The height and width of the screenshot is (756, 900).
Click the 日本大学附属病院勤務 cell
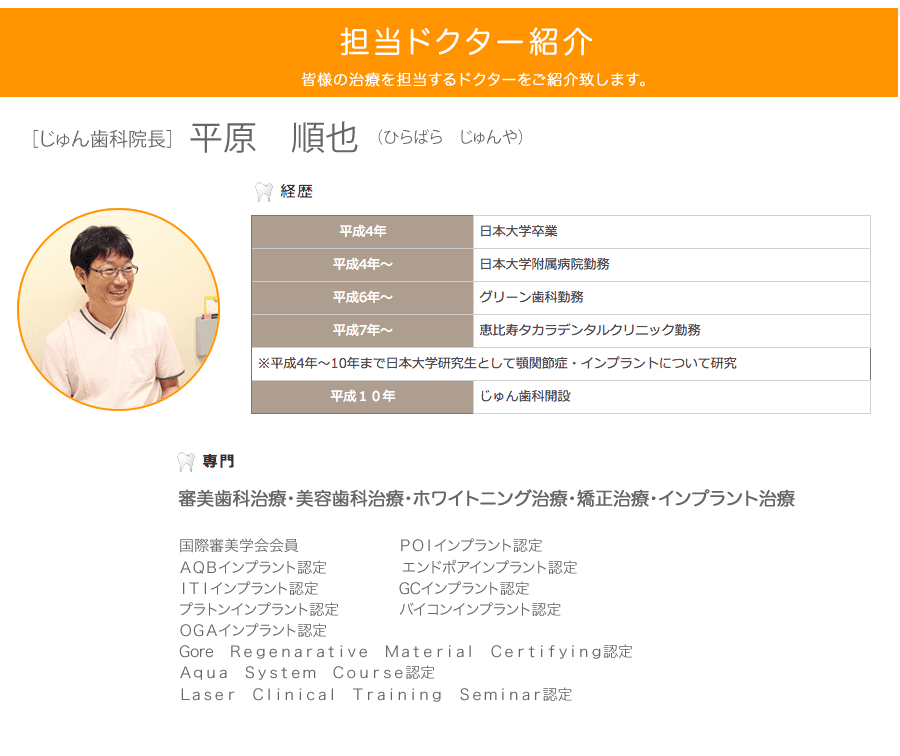coord(672,265)
